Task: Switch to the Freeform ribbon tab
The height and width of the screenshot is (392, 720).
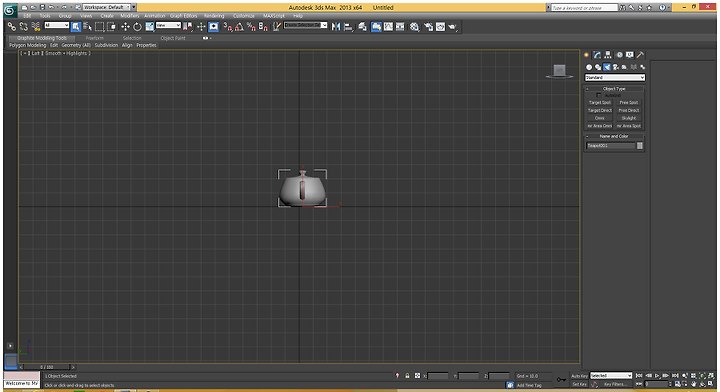Action: 95,38
